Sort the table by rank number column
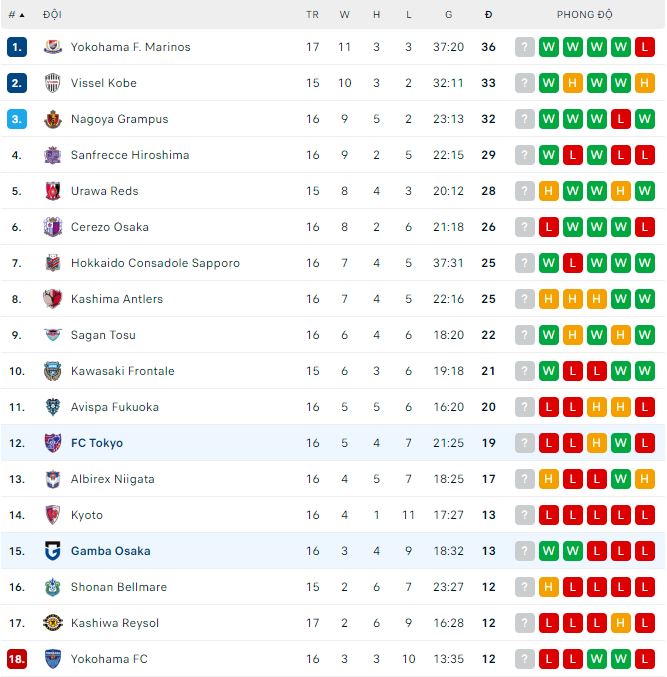 coord(16,15)
